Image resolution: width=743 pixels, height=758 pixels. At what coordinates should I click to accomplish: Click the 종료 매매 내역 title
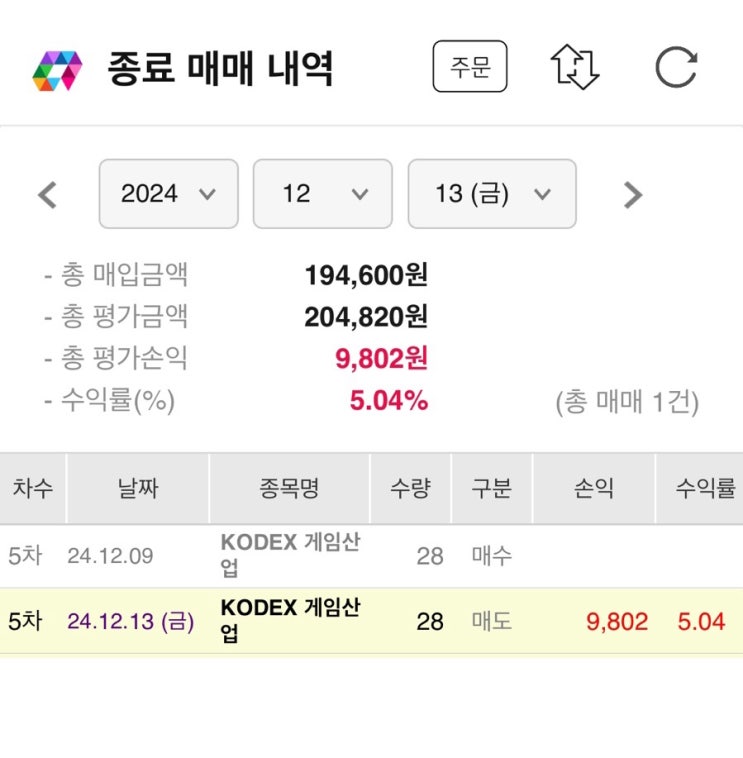click(220, 69)
